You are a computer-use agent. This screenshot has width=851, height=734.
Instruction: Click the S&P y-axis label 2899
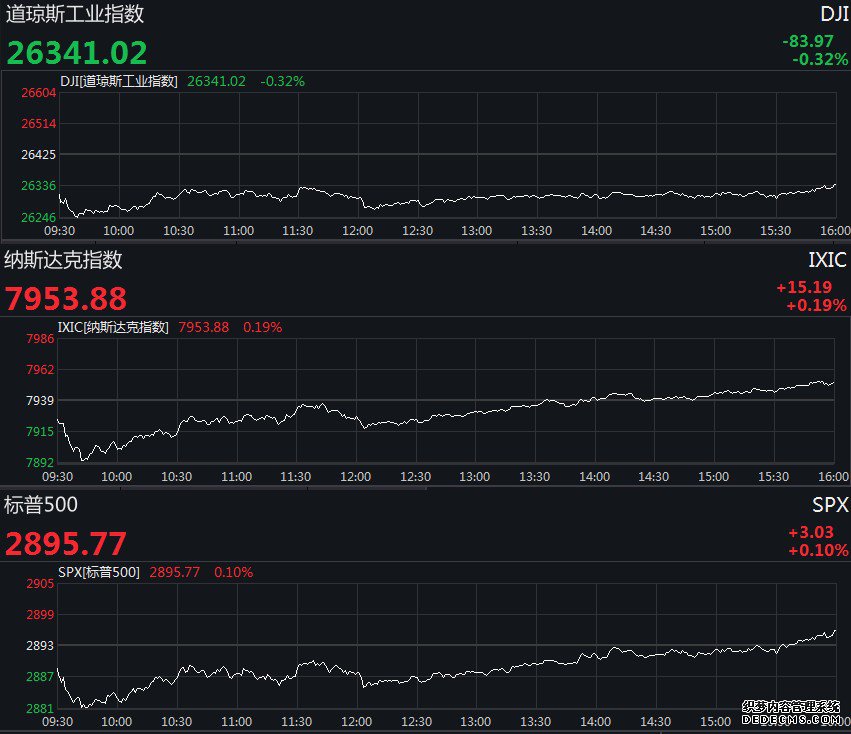40,615
